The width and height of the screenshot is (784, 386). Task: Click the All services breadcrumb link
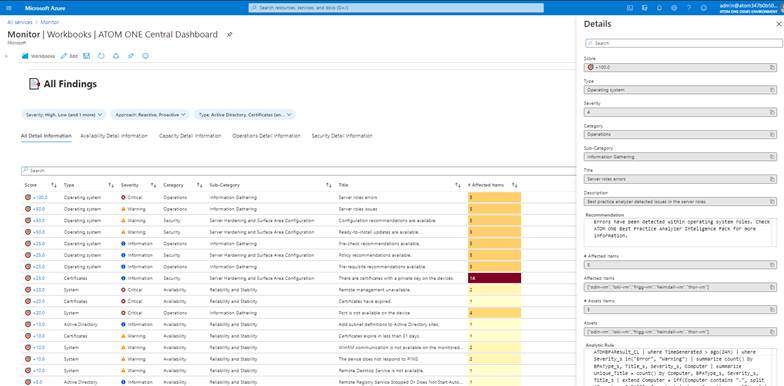coord(20,22)
